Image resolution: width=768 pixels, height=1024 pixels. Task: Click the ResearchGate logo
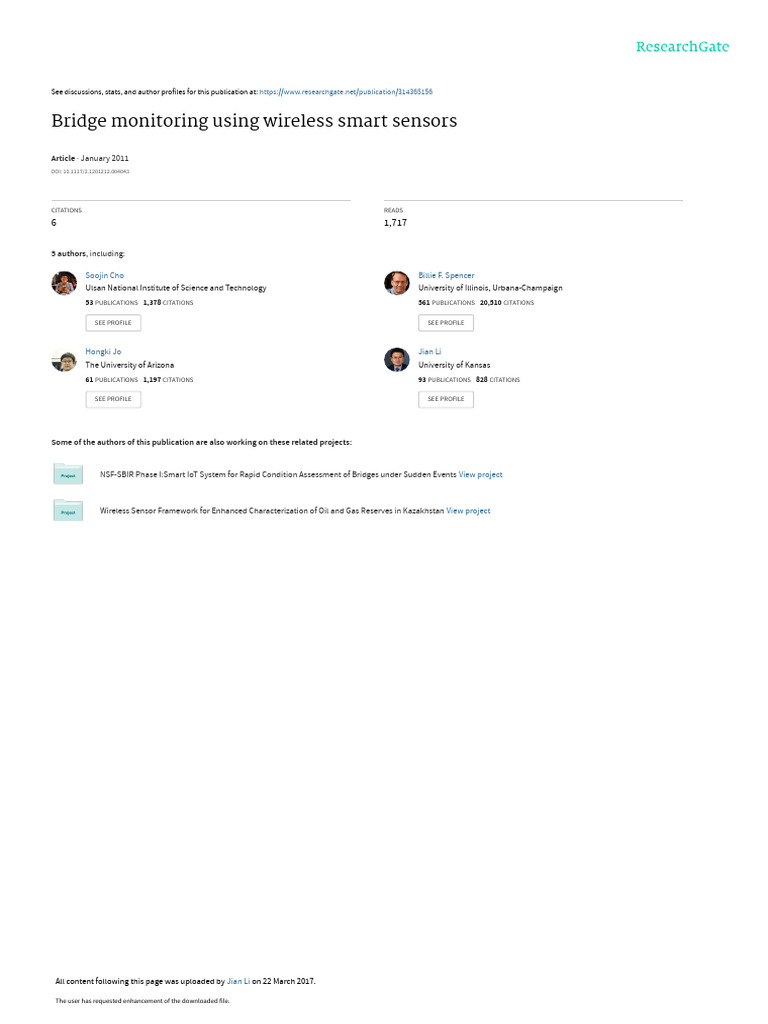pyautogui.click(x=682, y=47)
